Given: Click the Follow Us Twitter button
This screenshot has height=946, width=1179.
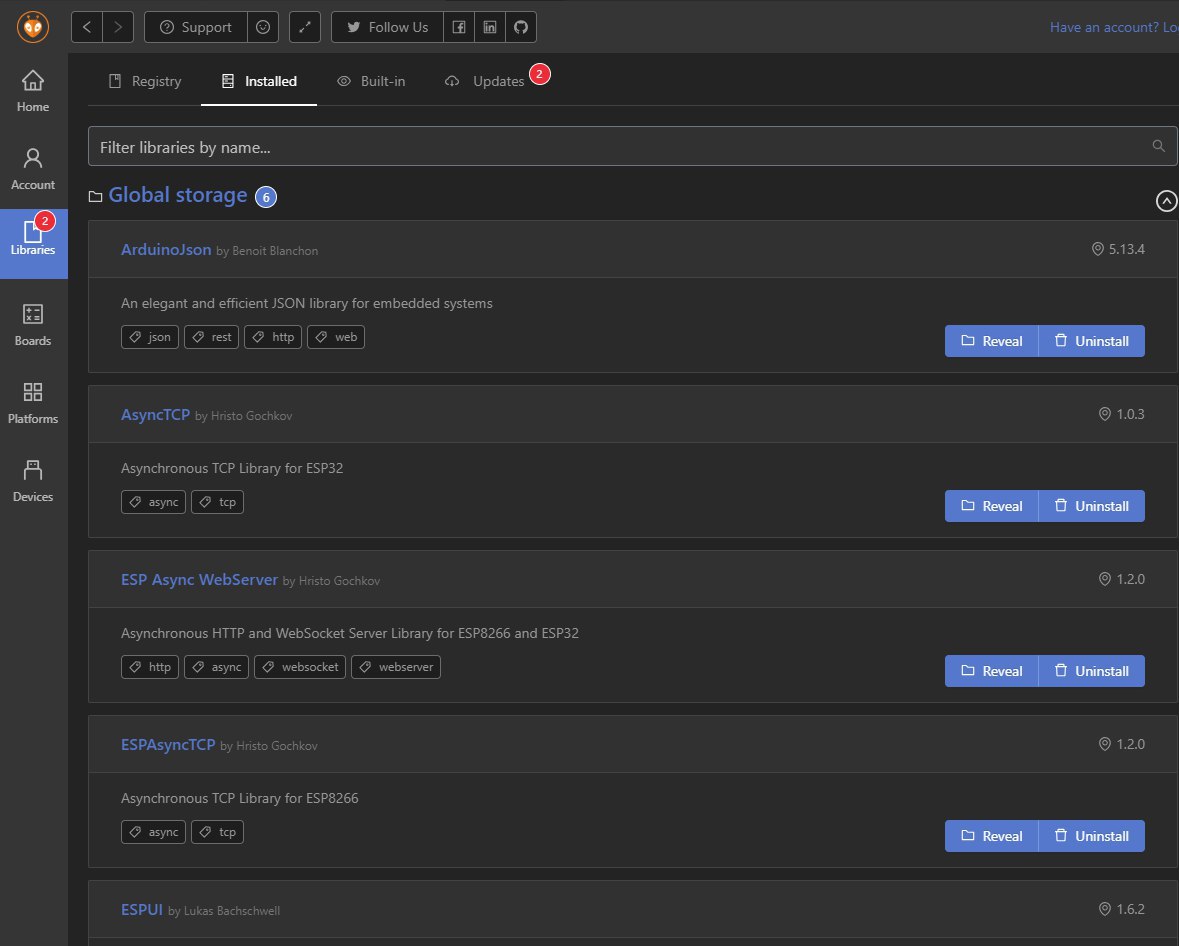Looking at the screenshot, I should point(387,27).
